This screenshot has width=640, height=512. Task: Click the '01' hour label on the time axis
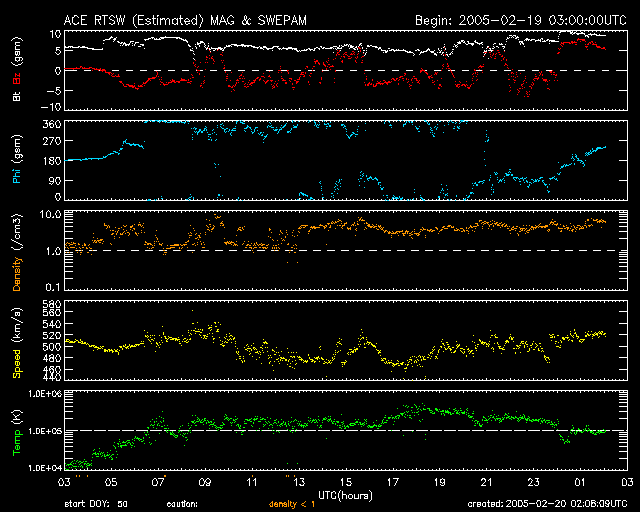pos(580,482)
